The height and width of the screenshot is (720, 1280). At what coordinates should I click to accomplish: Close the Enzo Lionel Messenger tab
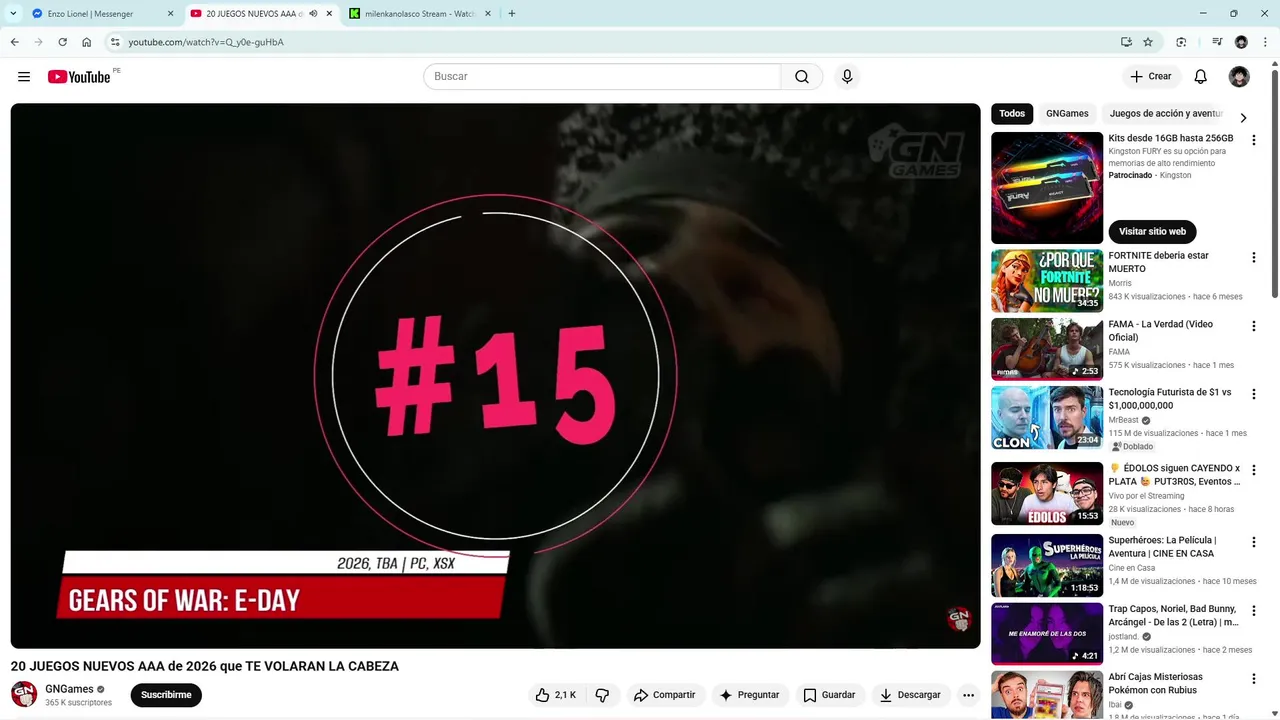point(170,14)
